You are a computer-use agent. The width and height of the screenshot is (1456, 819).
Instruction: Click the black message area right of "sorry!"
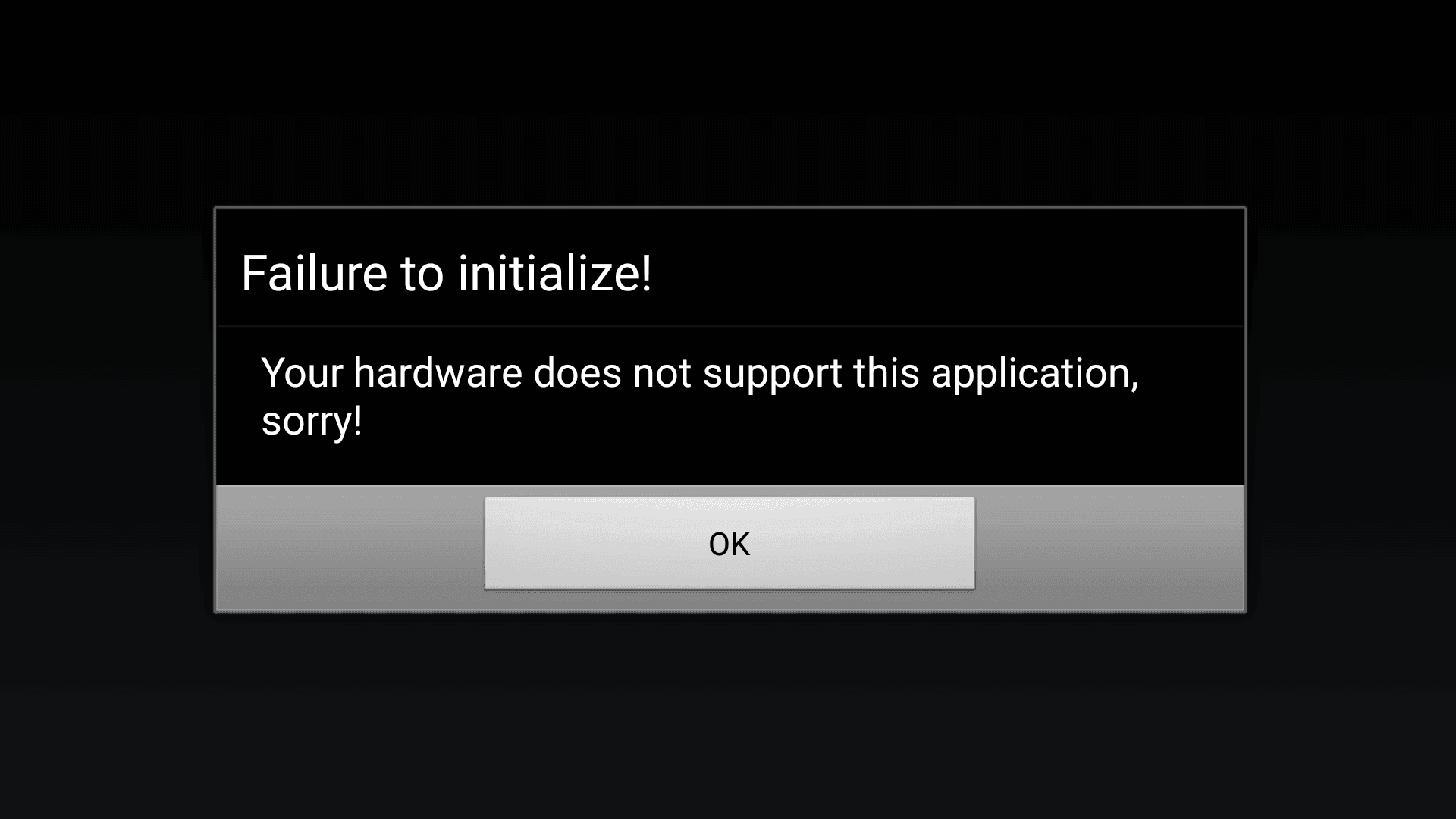[804, 422]
